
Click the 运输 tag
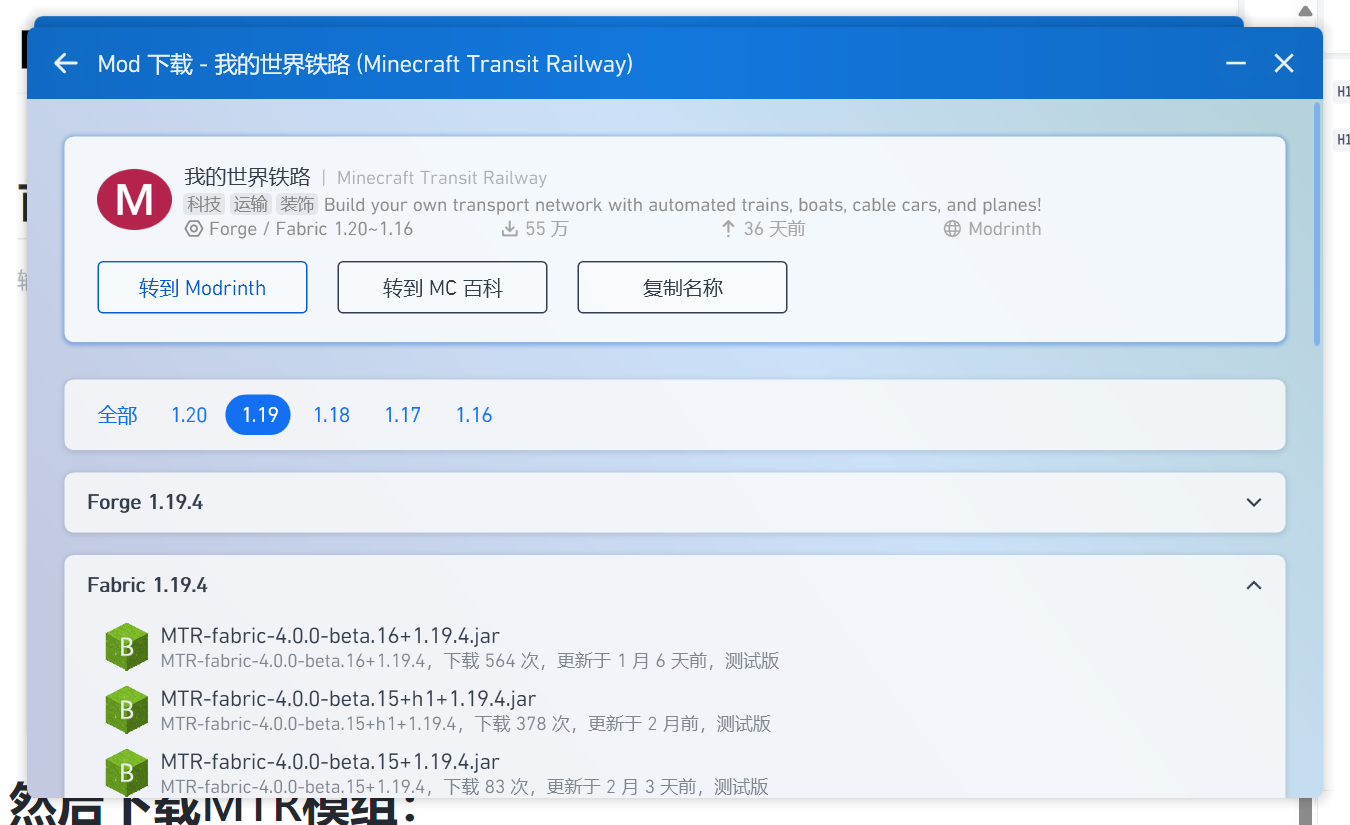pos(251,204)
